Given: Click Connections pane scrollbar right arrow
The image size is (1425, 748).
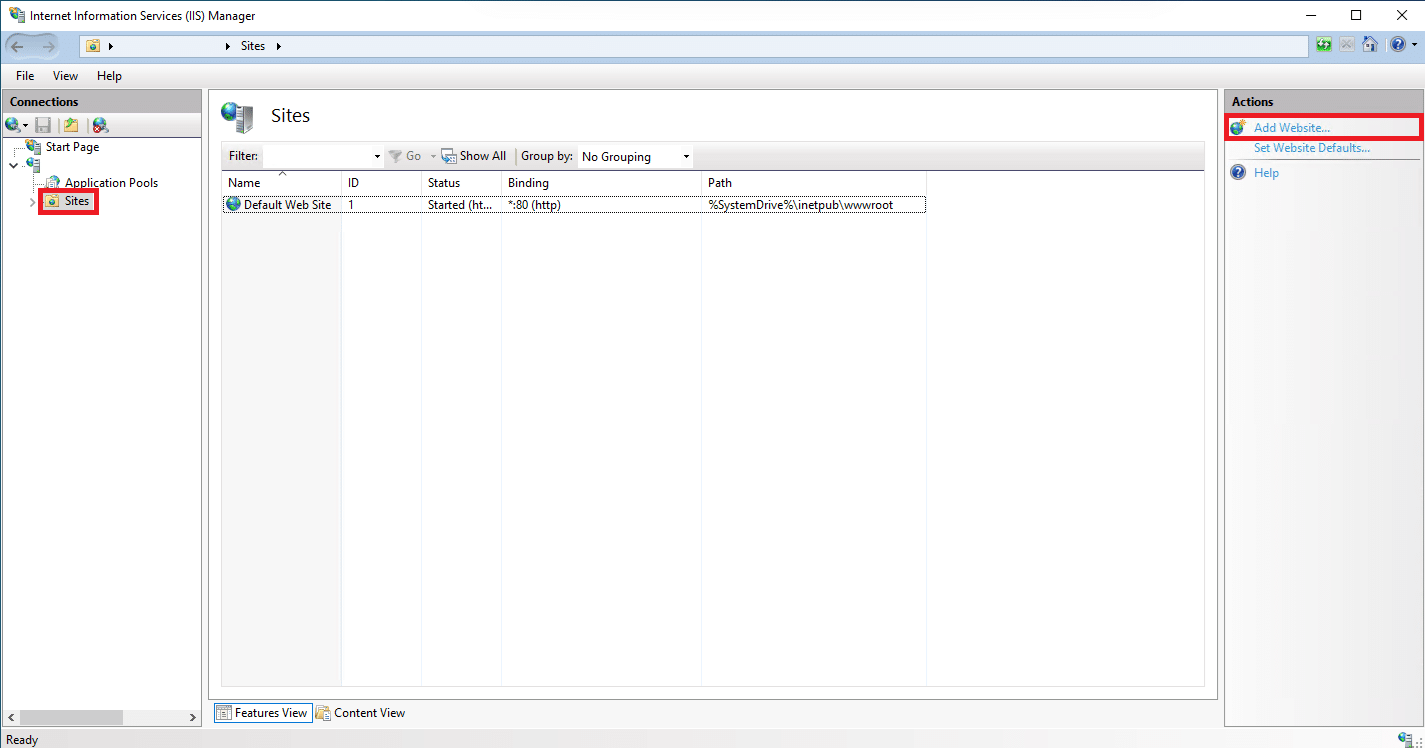Looking at the screenshot, I should click(193, 718).
